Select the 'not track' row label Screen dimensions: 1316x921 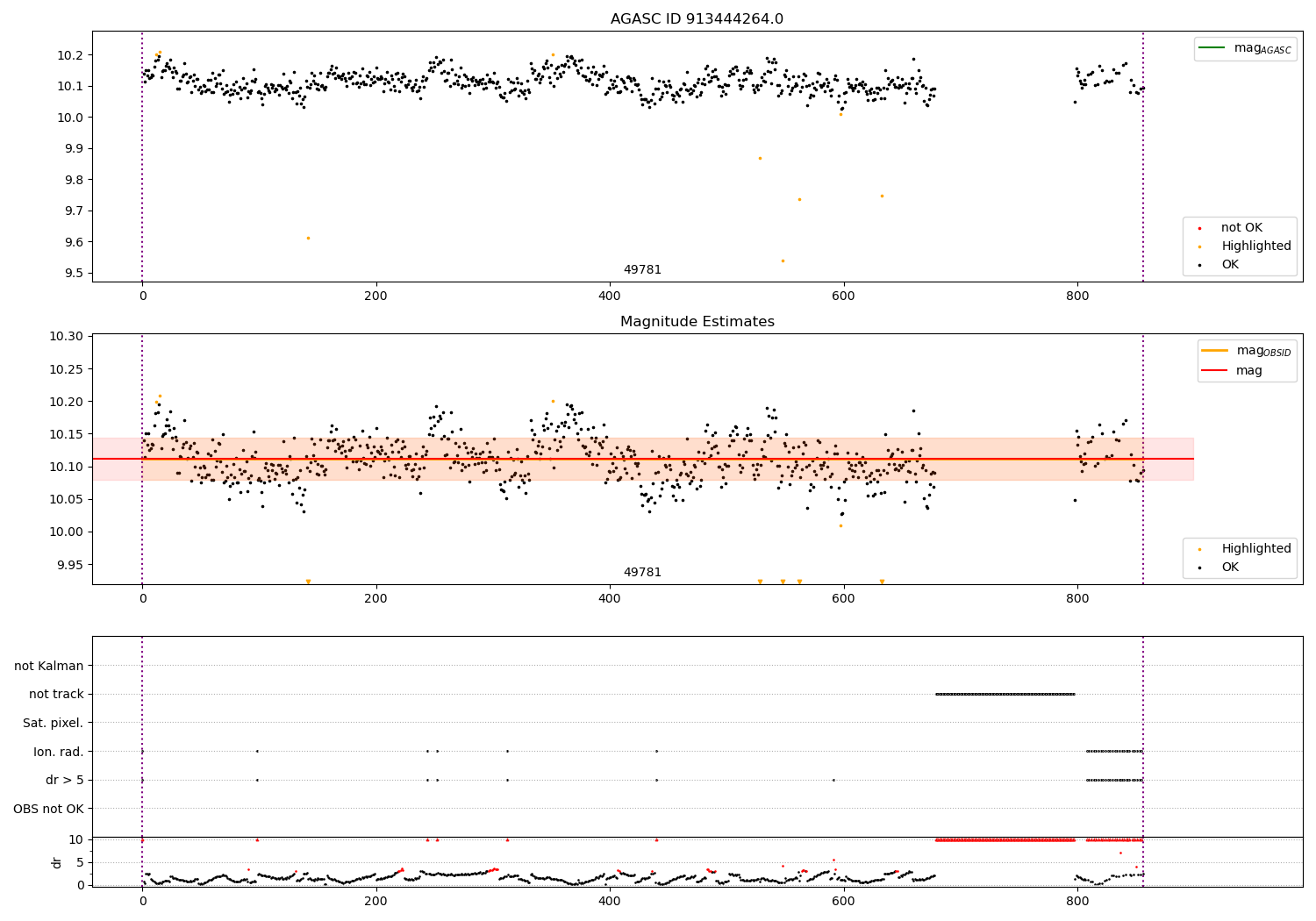(56, 695)
